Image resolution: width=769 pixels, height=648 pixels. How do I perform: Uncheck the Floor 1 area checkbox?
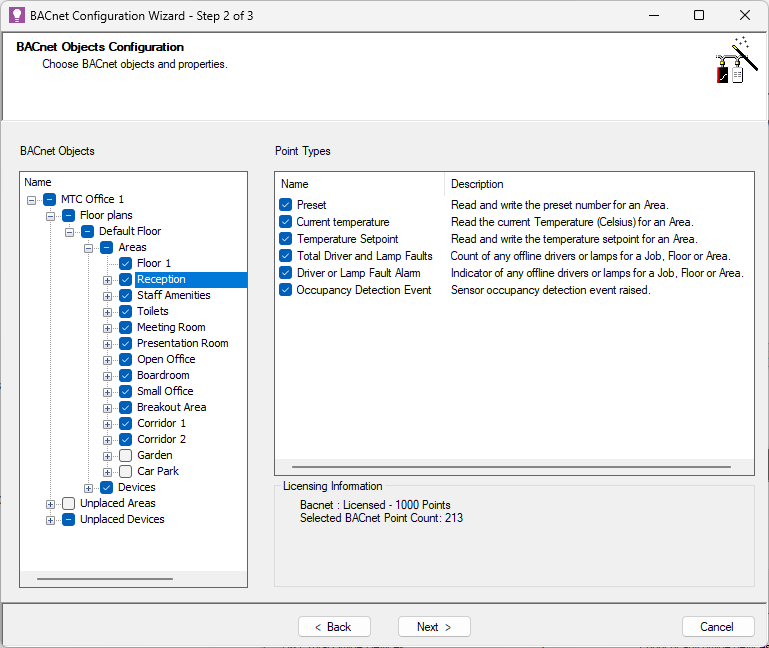tap(126, 263)
